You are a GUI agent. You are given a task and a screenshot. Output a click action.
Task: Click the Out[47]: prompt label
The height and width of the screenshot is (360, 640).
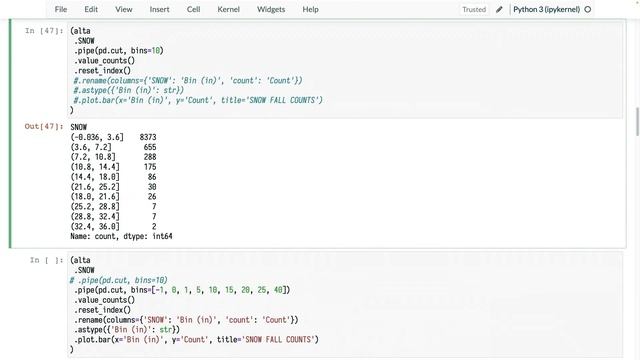44,127
